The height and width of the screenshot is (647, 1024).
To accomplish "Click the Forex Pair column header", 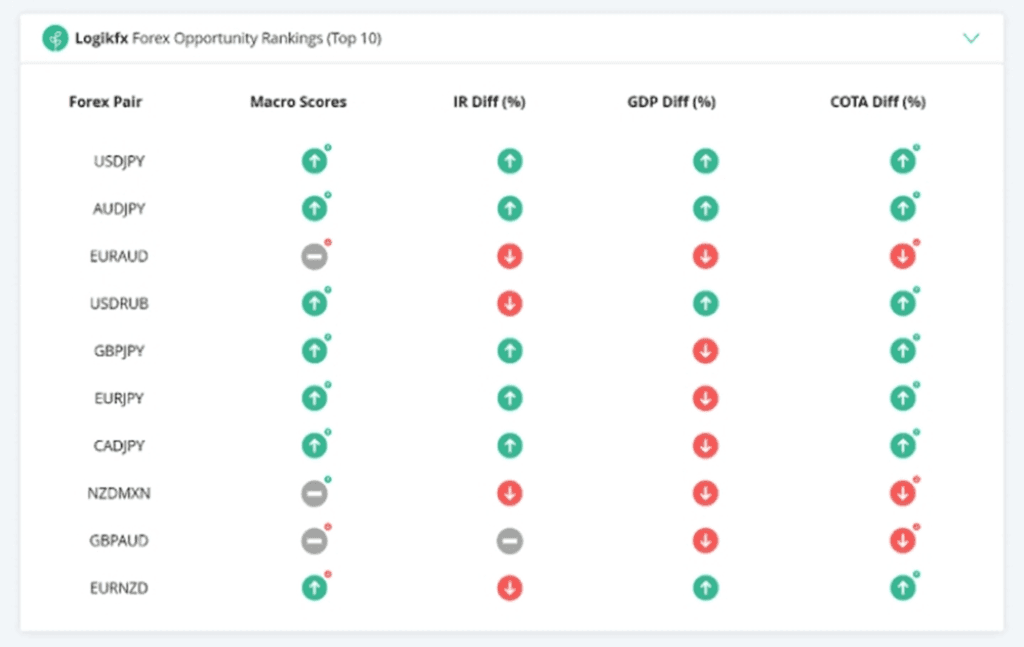I will pyautogui.click(x=106, y=102).
